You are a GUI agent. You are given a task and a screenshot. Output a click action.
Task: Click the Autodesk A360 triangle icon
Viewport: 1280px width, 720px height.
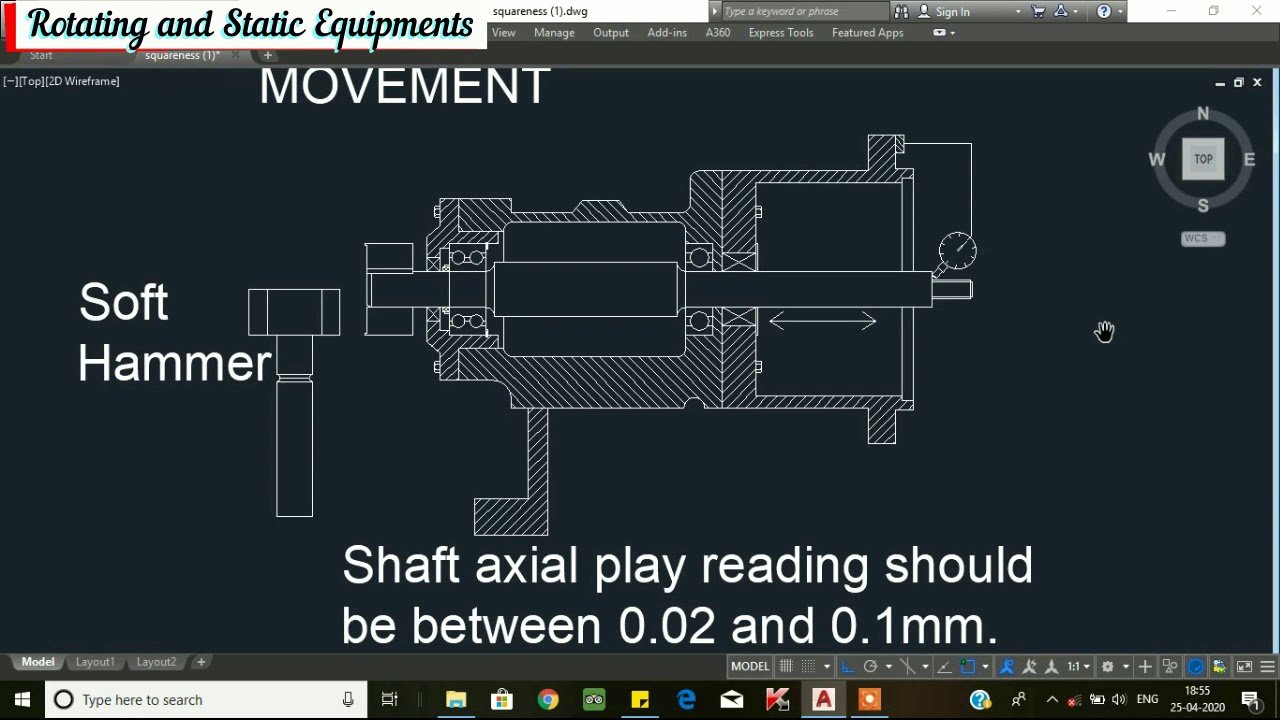(1061, 11)
